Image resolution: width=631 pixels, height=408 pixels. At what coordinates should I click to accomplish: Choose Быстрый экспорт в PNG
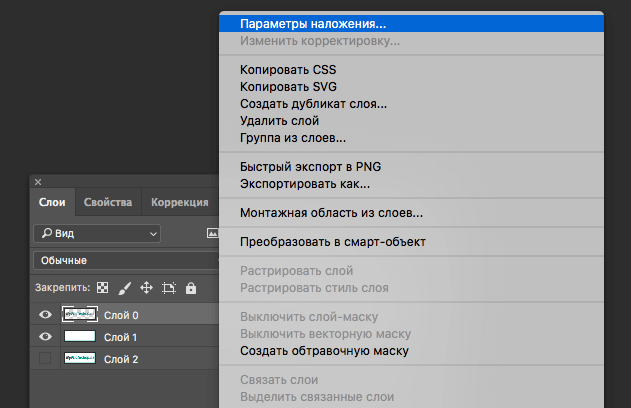(x=411, y=167)
